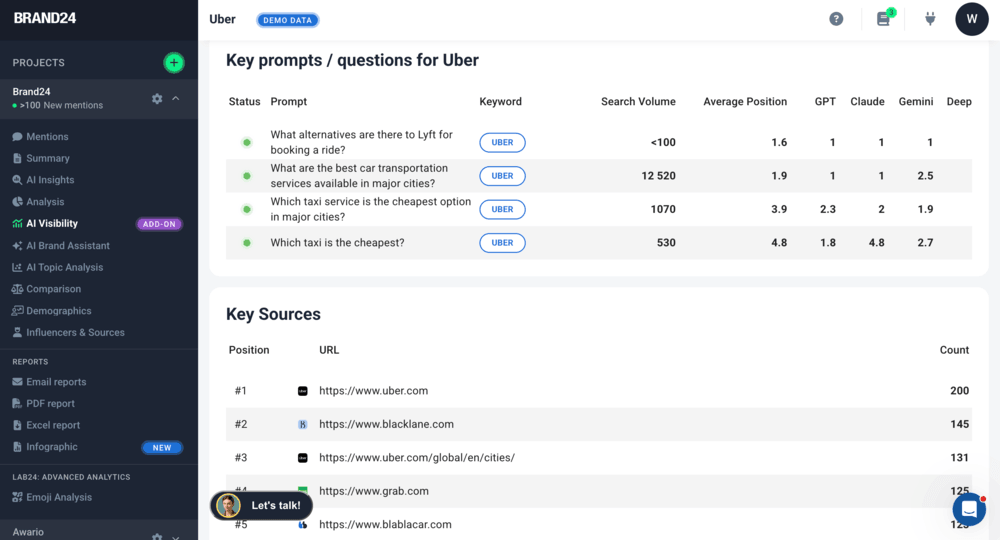Open AI Topic Analysis

click(x=64, y=267)
